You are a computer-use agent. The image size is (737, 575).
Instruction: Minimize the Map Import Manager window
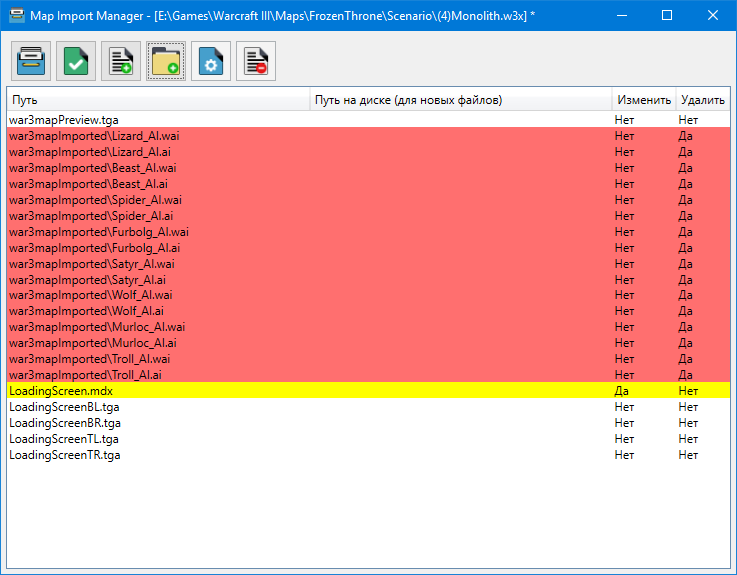point(622,16)
